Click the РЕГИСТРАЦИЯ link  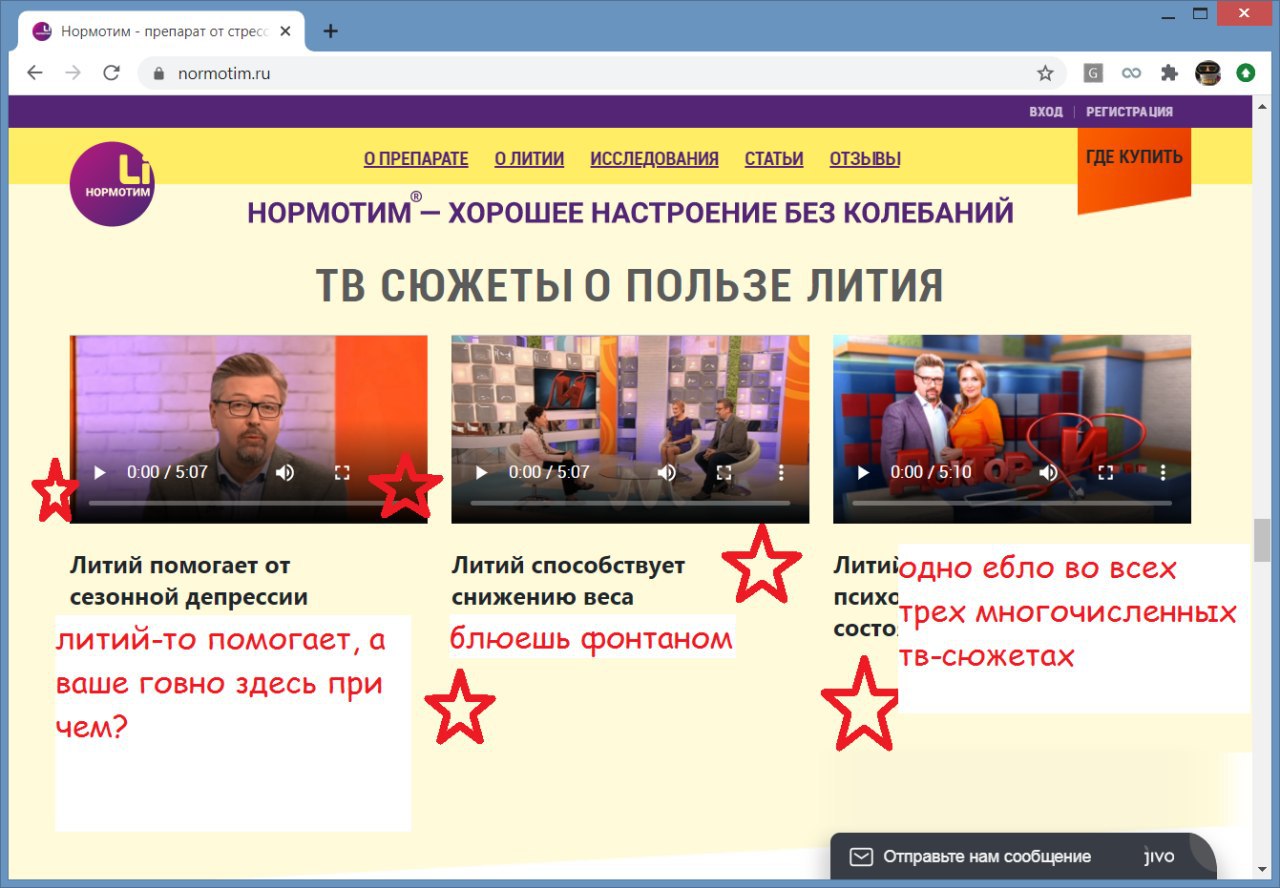1129,111
